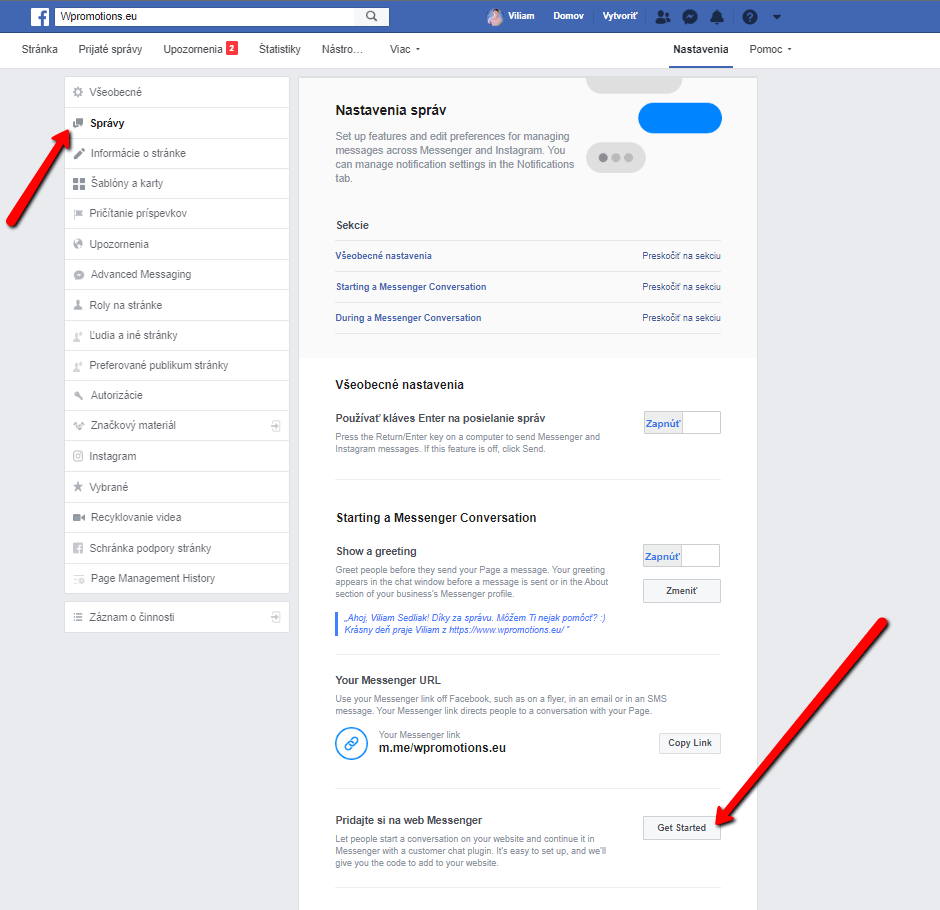Click the Zmeniť greeting button

click(682, 591)
